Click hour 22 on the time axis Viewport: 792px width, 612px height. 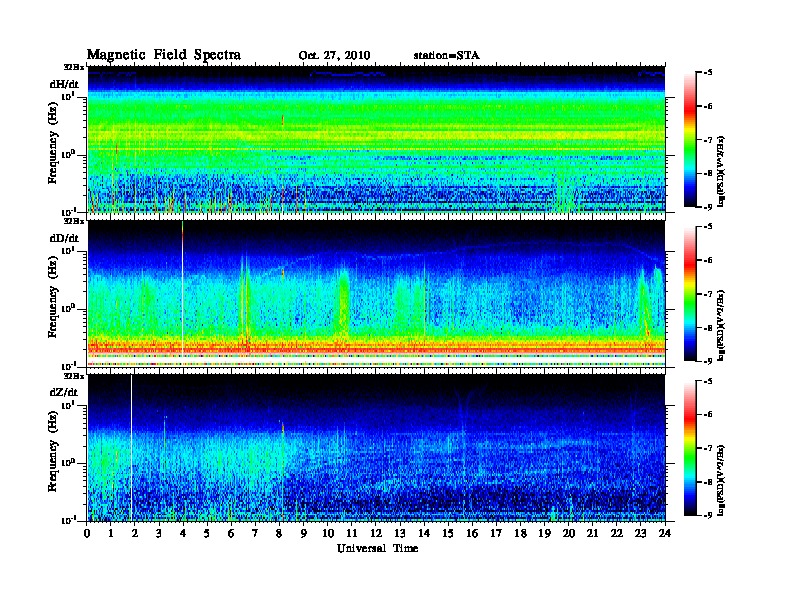click(617, 533)
